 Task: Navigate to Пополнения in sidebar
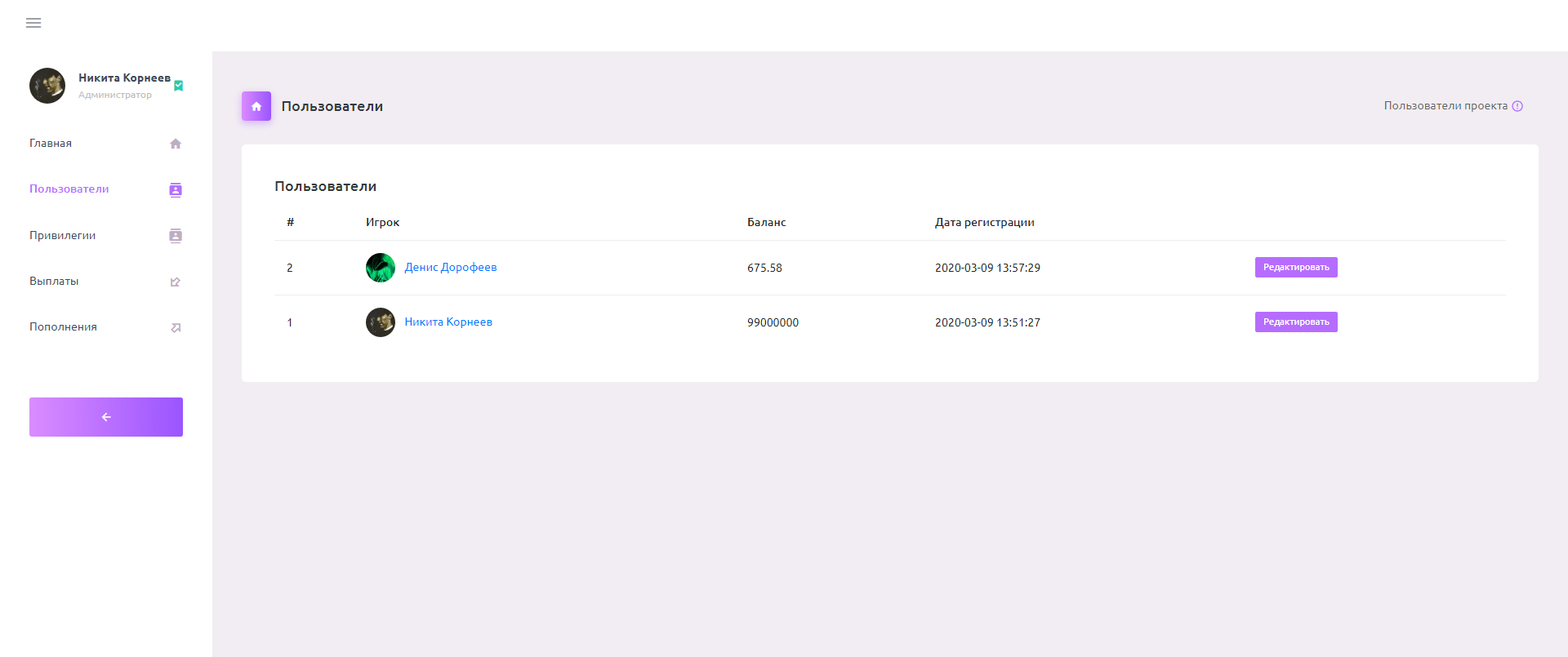click(x=63, y=327)
